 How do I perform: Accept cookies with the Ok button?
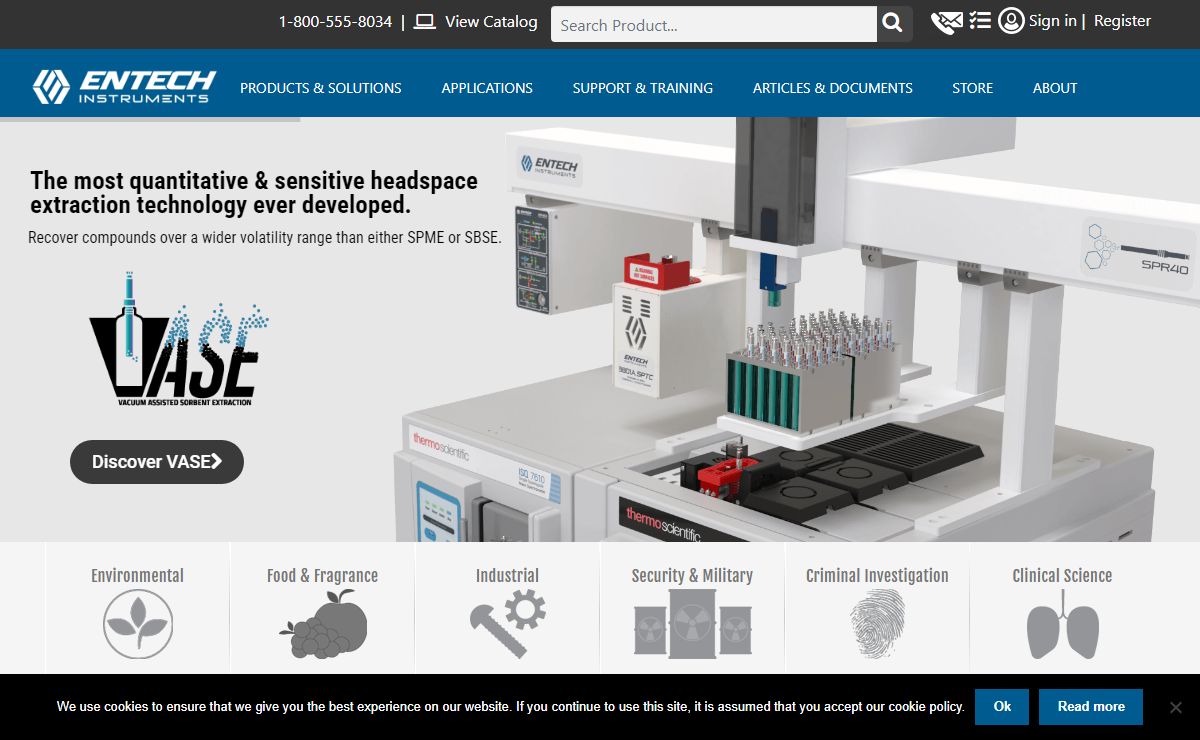coord(1002,707)
